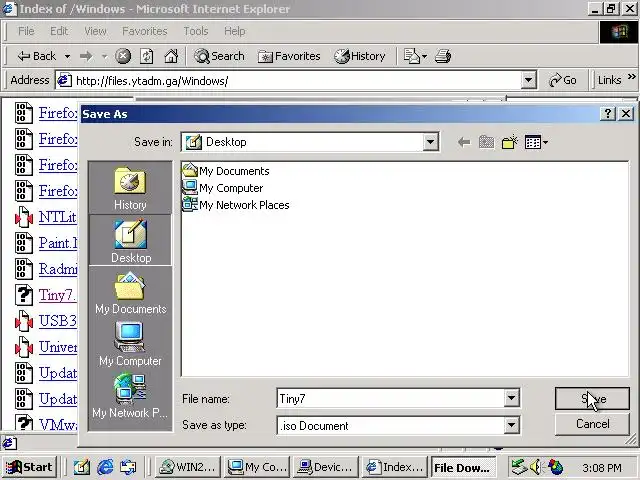Select My Network Places in places bar

[x=130, y=396]
